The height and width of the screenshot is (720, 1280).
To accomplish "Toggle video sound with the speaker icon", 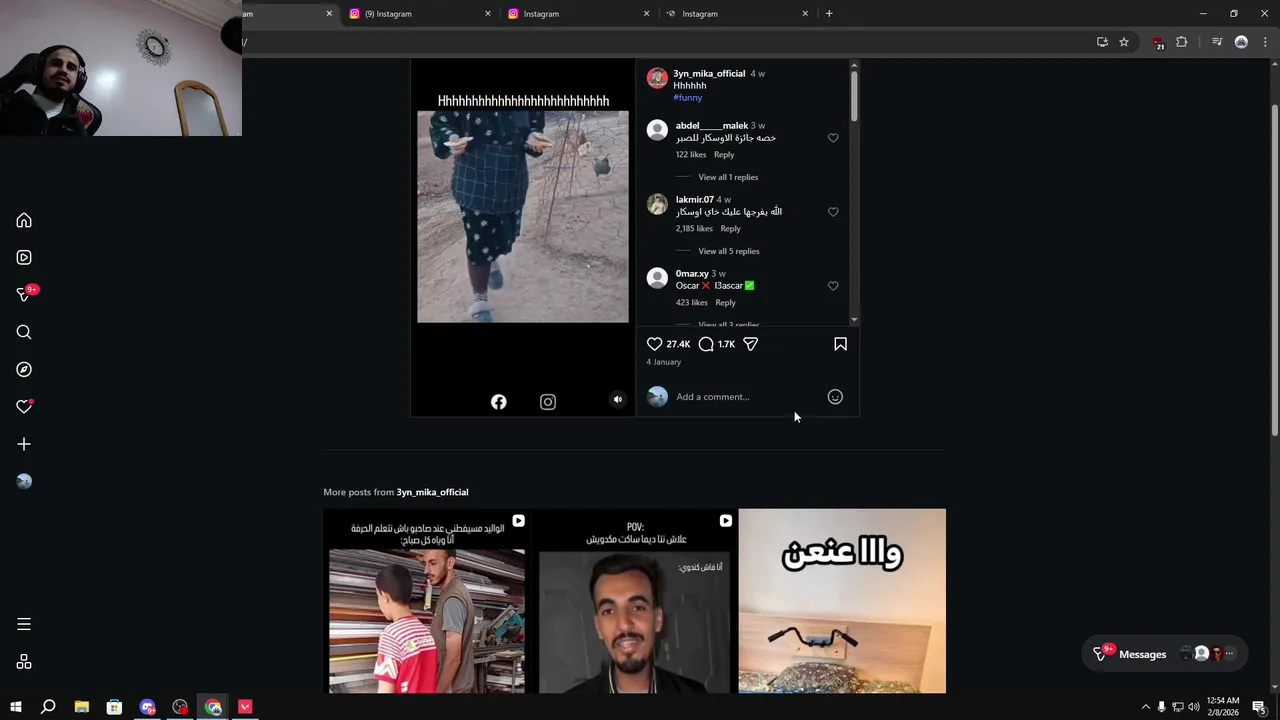I will [617, 399].
